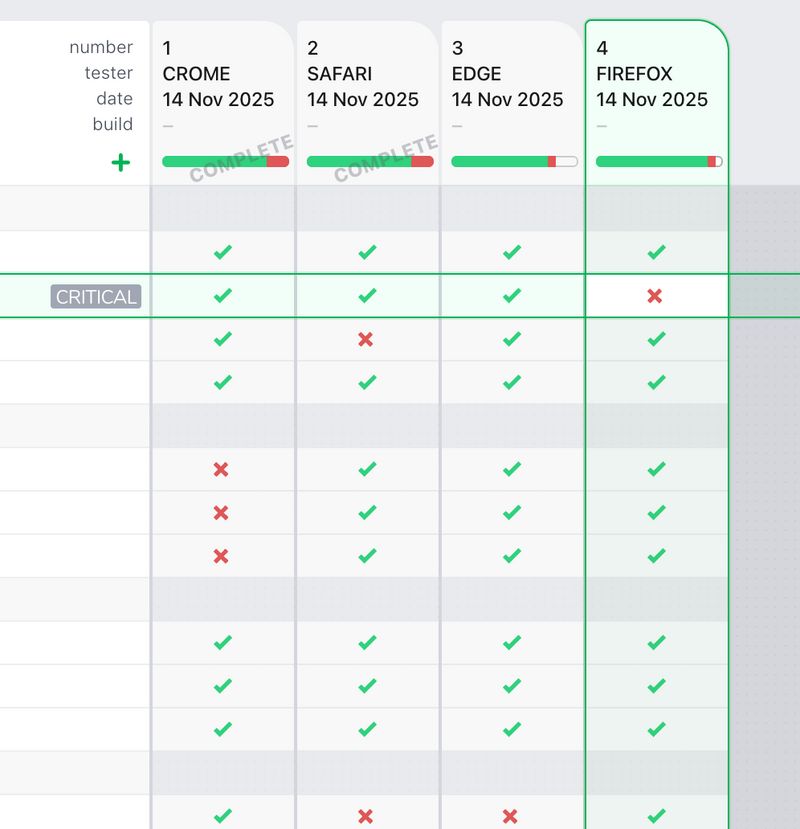Viewport: 800px width, 829px height.
Task: Click the date 14 Nov 2025 under SAFARI
Action: (x=363, y=99)
